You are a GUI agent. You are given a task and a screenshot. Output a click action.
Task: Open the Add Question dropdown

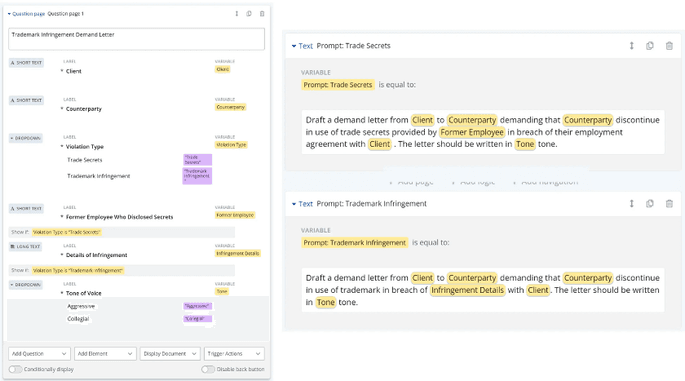click(x=39, y=353)
